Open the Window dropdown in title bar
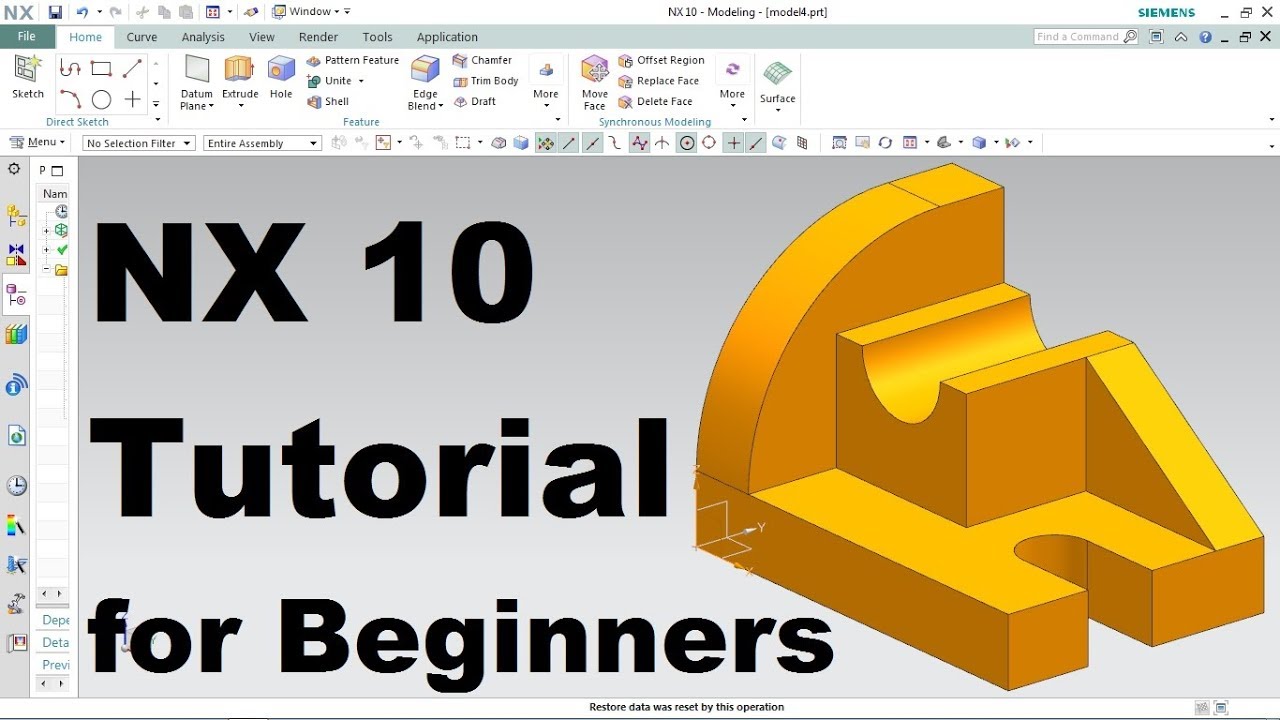The image size is (1280, 720). pyautogui.click(x=311, y=12)
